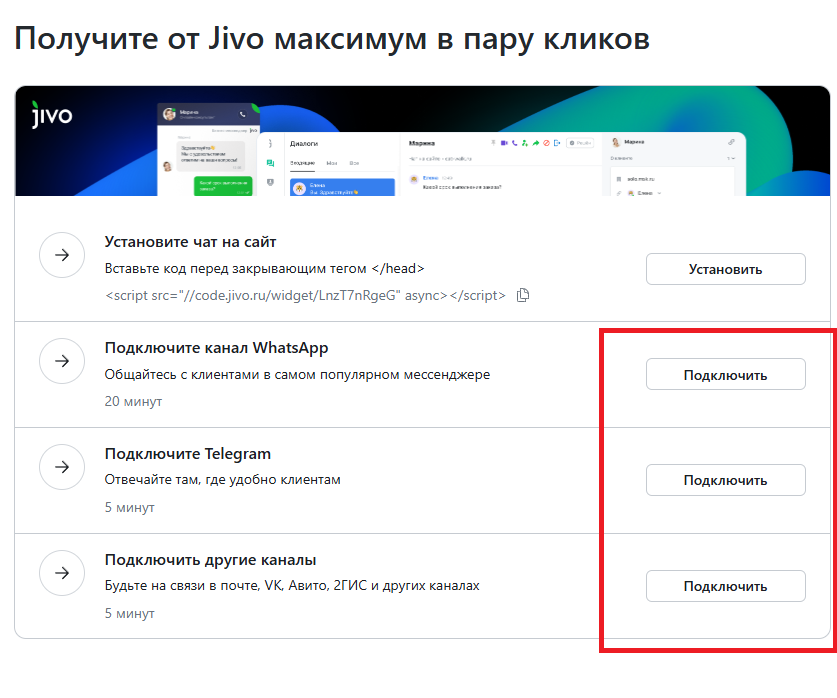Click the text Общайтесь с клиентами в самом популярном мессенджере
This screenshot has height=698, width=837.
(x=297, y=375)
